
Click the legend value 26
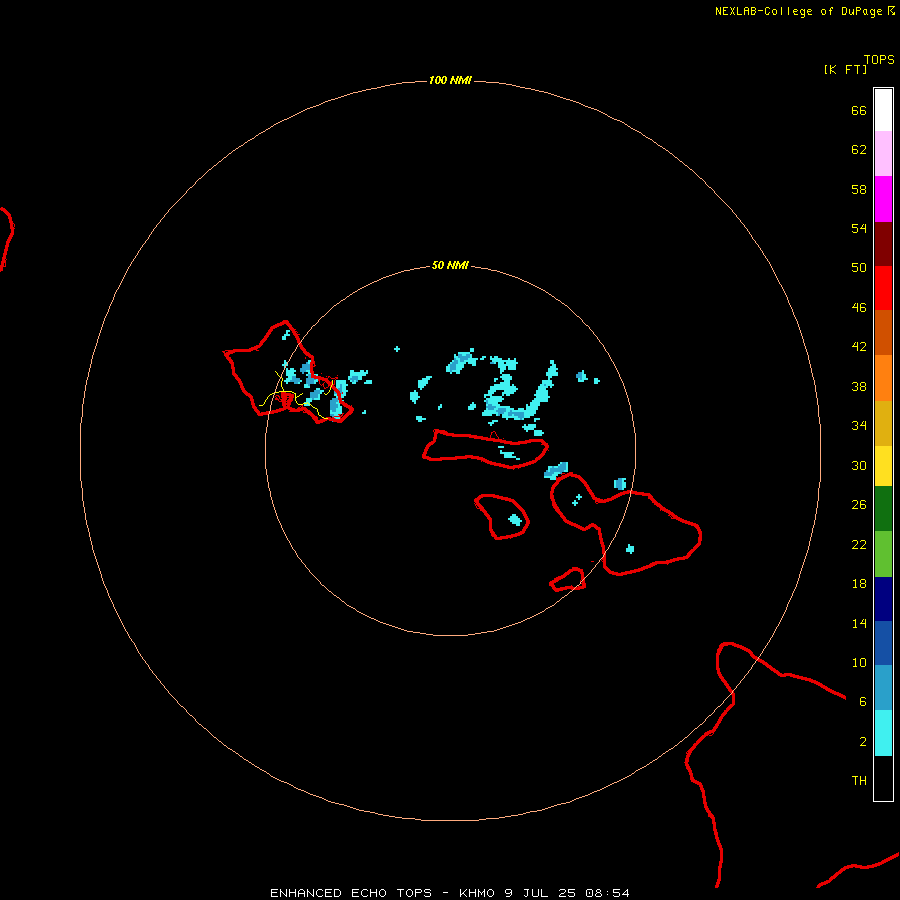click(859, 505)
